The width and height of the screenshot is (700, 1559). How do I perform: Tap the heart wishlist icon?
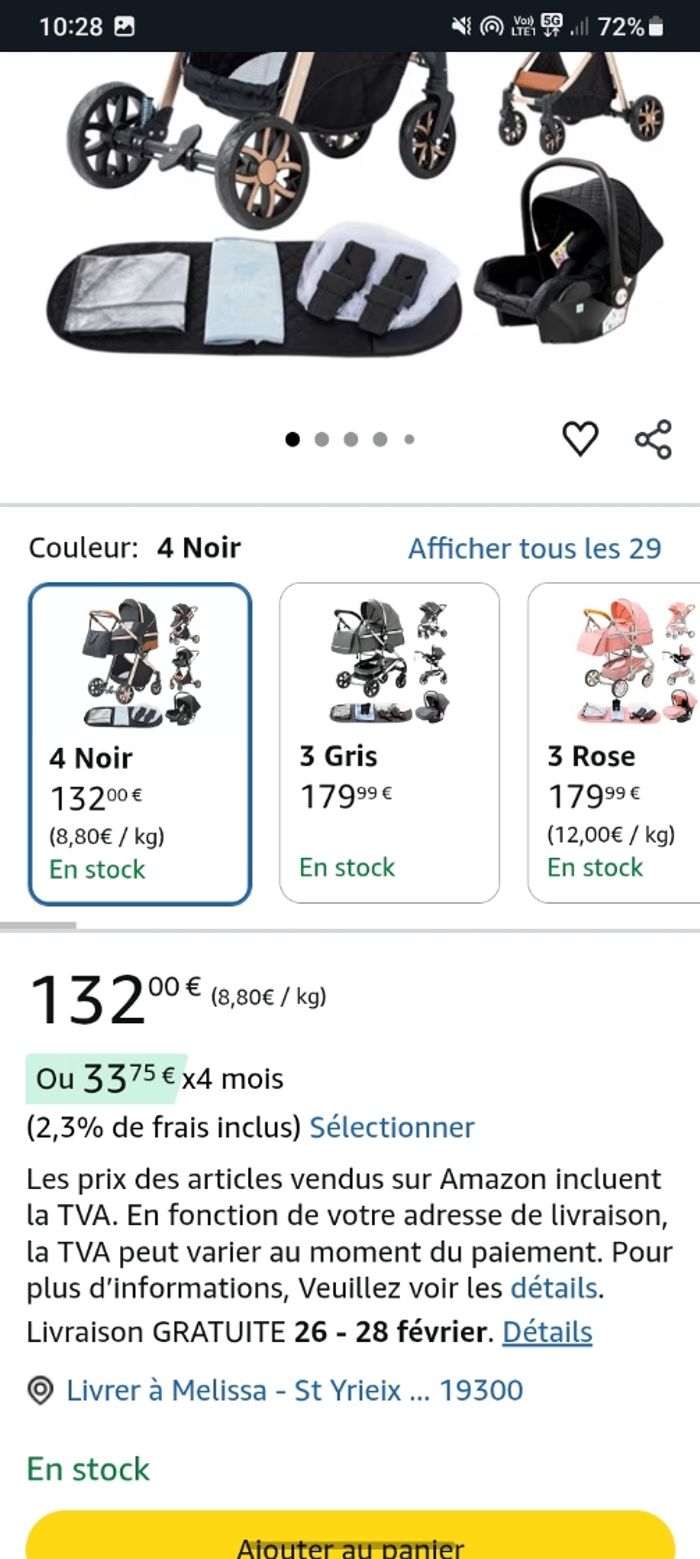[x=580, y=439]
